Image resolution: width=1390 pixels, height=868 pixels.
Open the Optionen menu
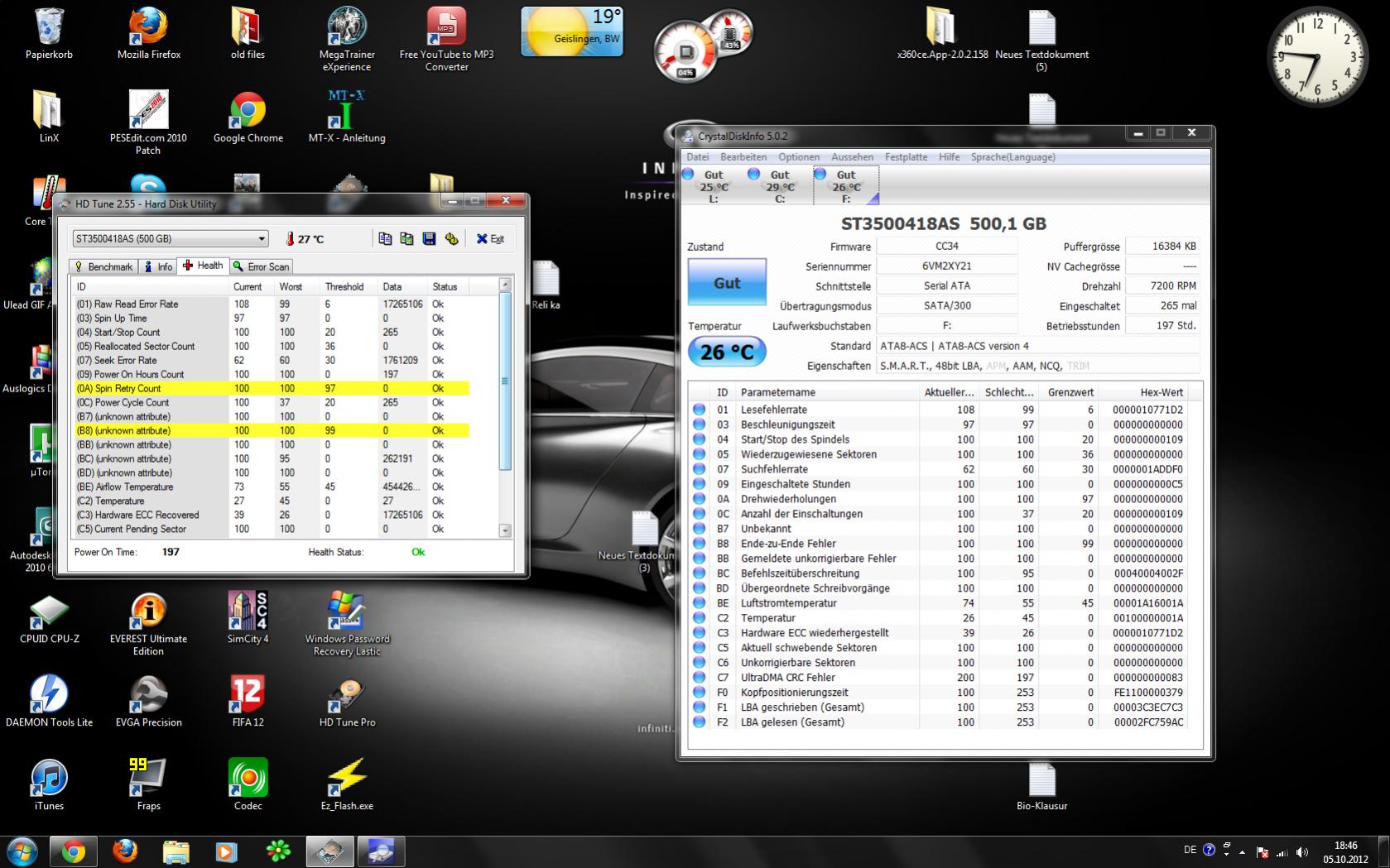point(799,156)
